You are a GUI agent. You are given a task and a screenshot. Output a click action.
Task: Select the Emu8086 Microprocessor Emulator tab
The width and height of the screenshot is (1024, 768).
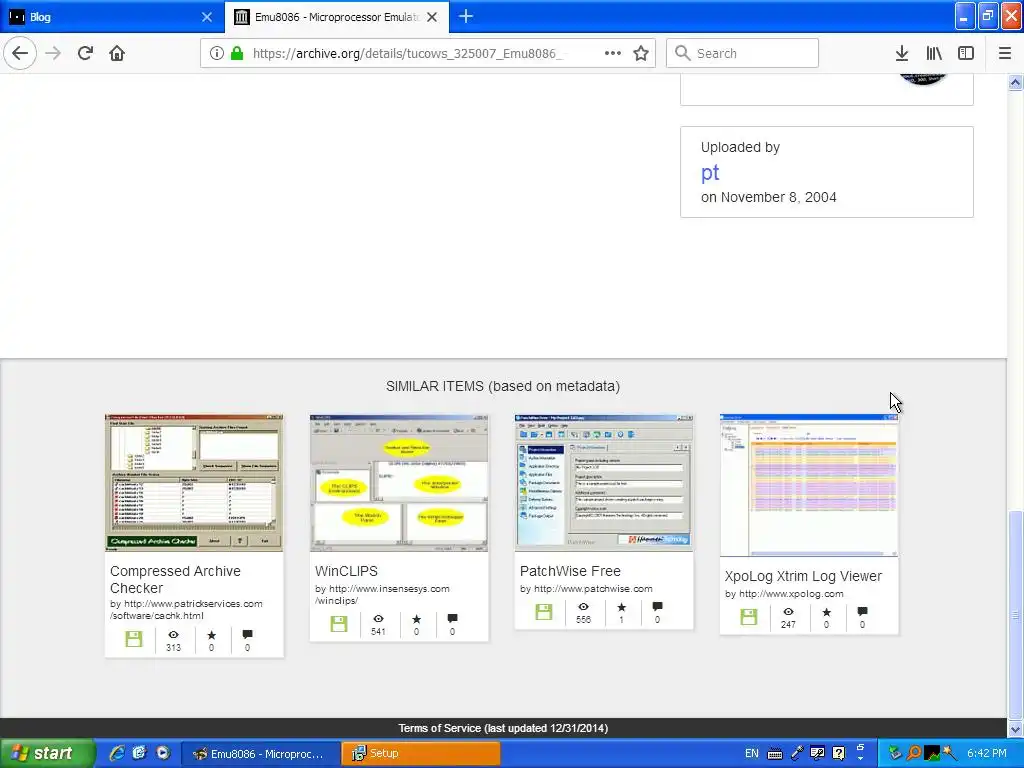(337, 17)
